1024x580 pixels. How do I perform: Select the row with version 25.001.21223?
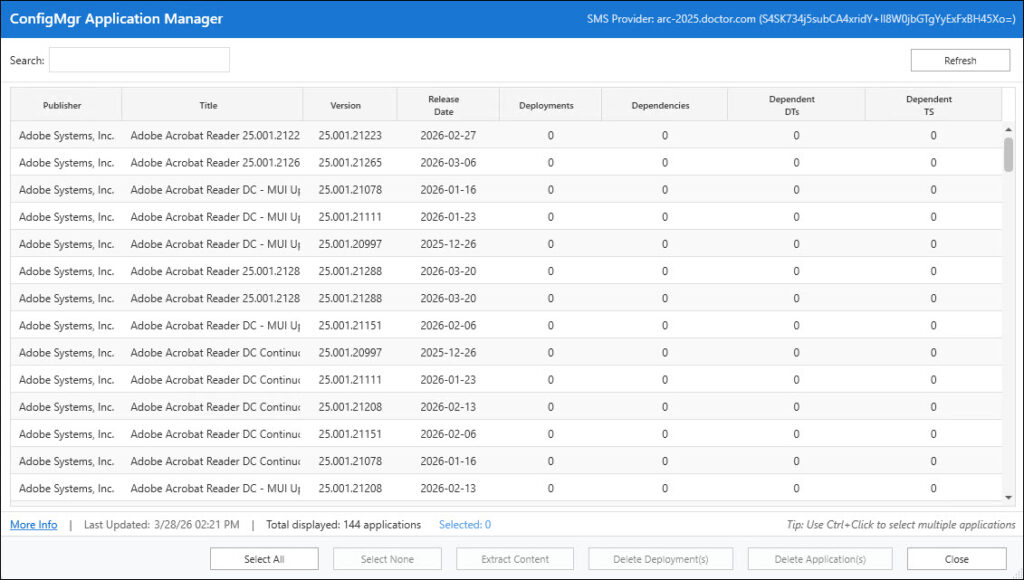(x=350, y=135)
